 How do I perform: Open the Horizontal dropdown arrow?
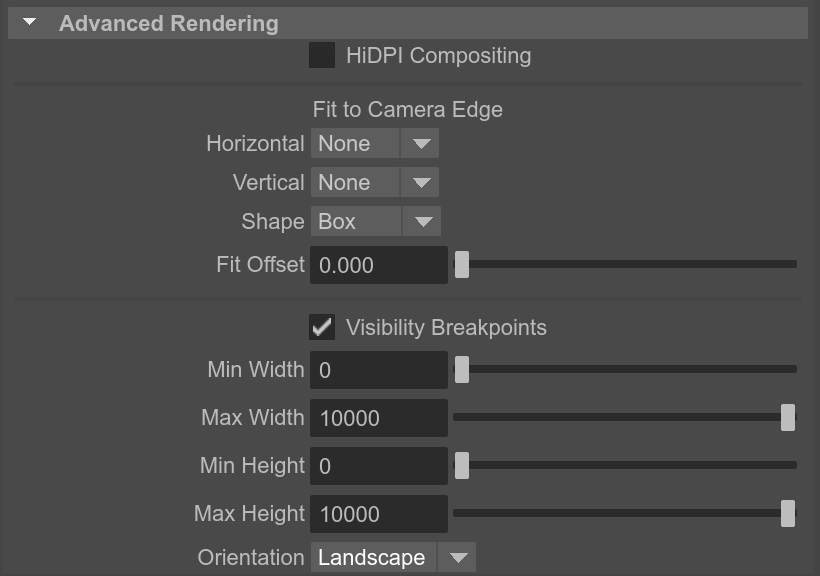(420, 143)
